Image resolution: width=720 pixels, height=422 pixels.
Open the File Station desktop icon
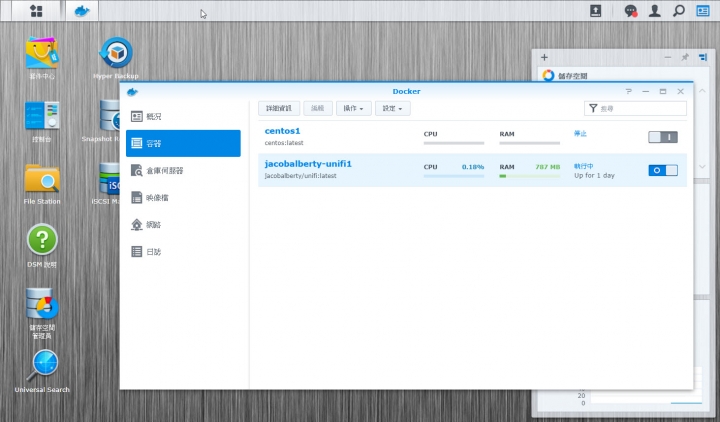point(42,178)
